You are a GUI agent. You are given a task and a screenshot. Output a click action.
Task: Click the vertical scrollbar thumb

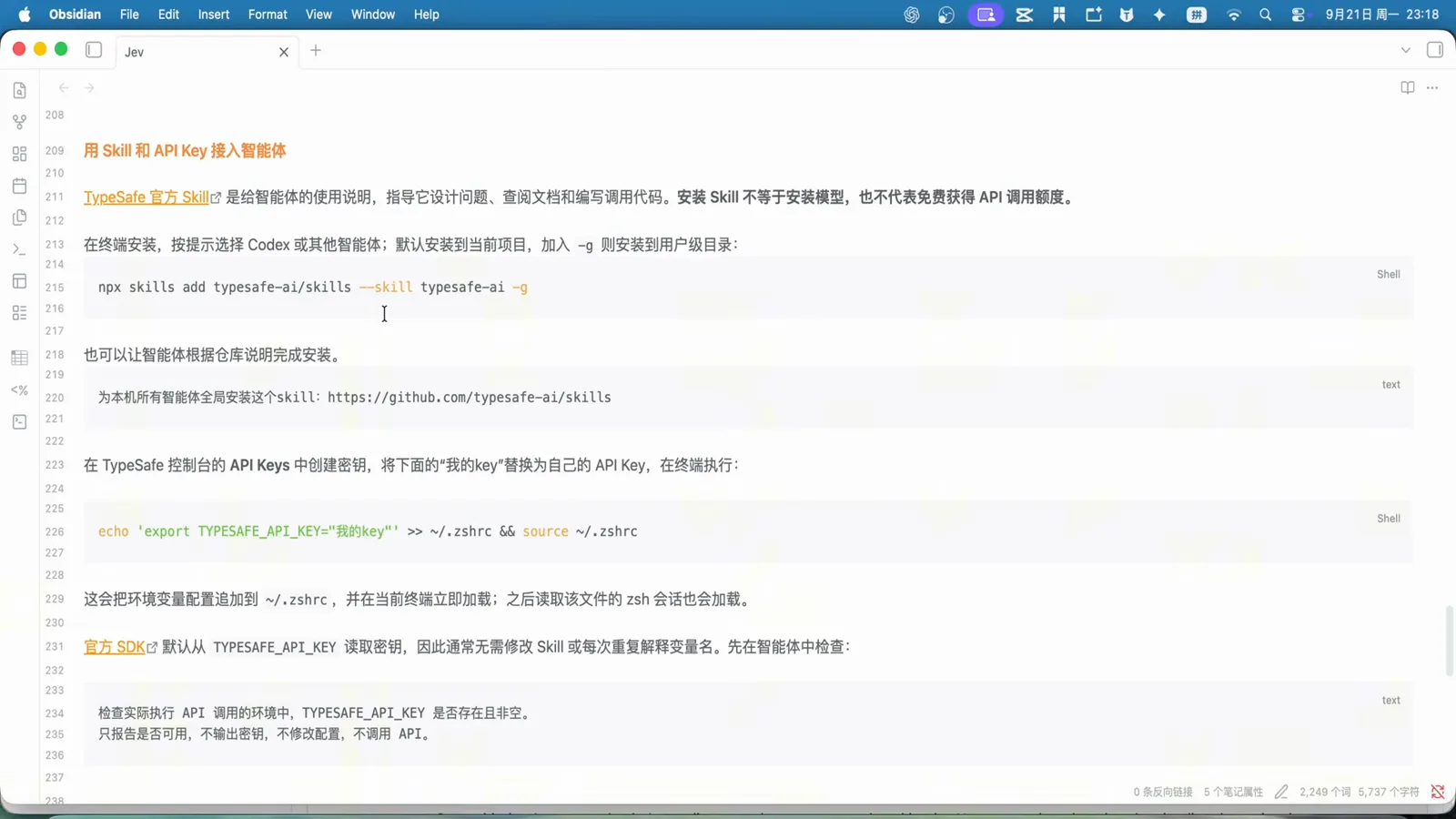(x=1450, y=641)
